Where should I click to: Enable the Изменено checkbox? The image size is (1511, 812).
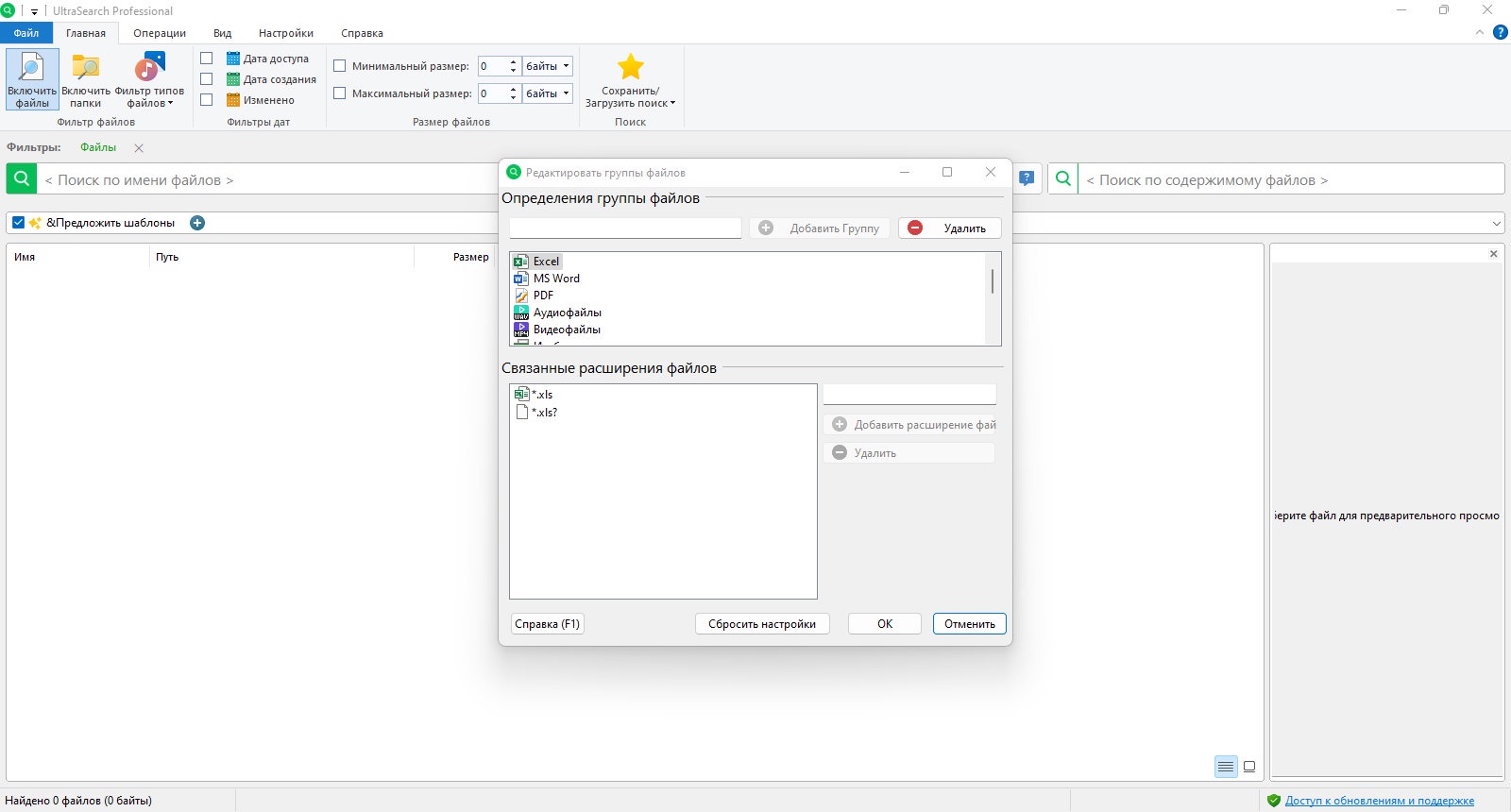click(x=207, y=100)
